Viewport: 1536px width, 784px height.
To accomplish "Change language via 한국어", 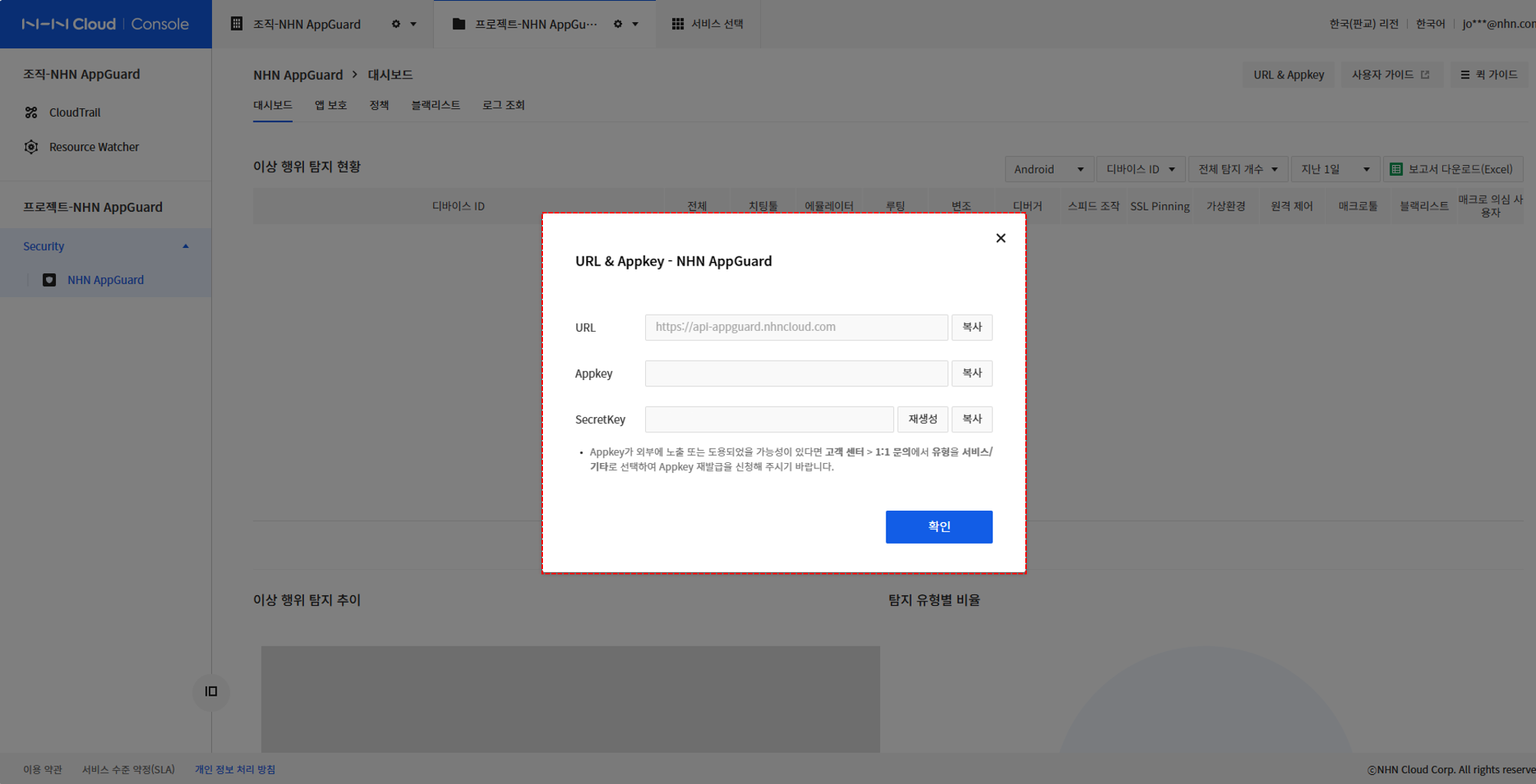I will click(x=1430, y=24).
